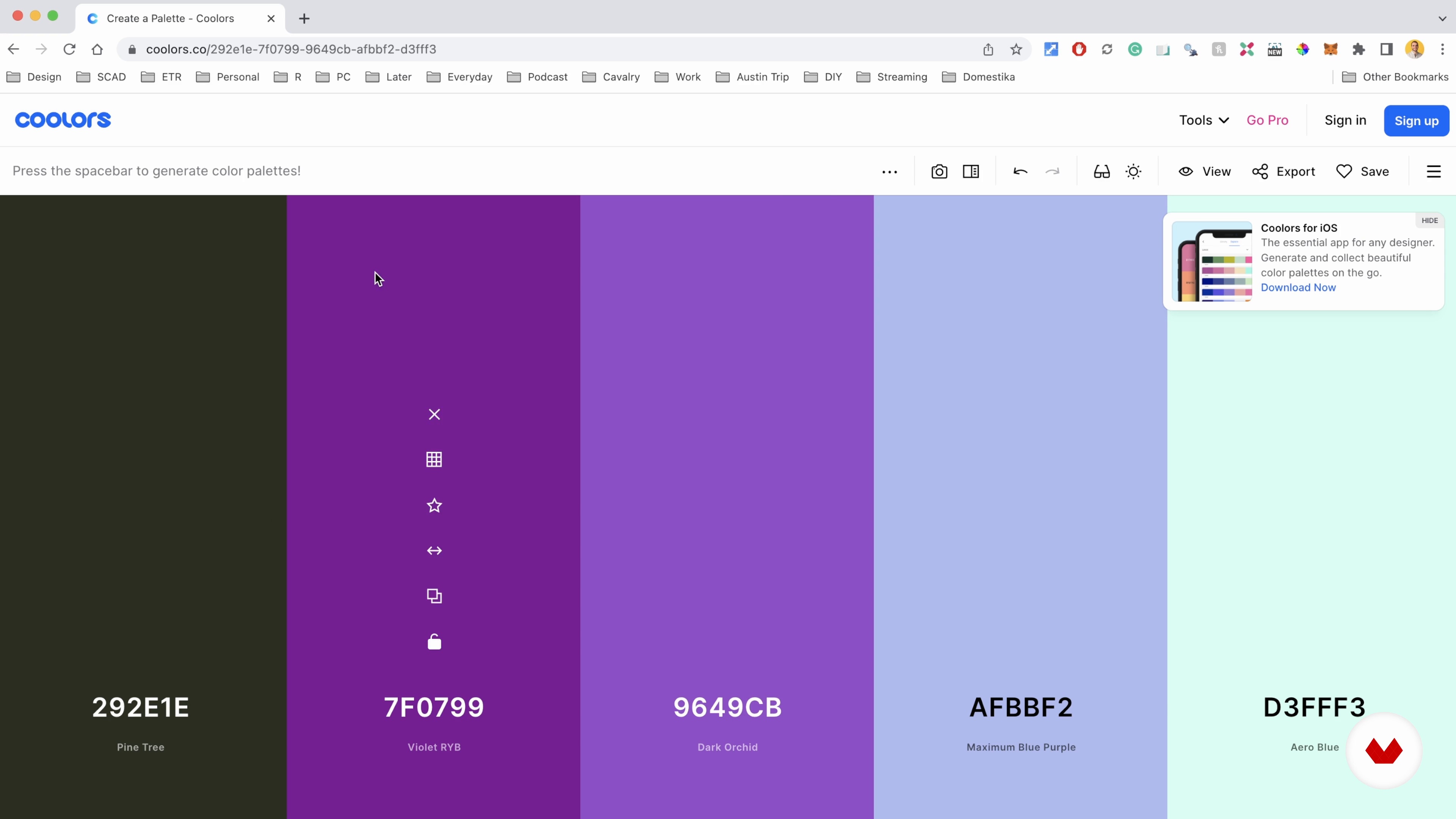This screenshot has height=819, width=1456.
Task: Open the Streaming bookmarks folder
Action: tap(892, 77)
